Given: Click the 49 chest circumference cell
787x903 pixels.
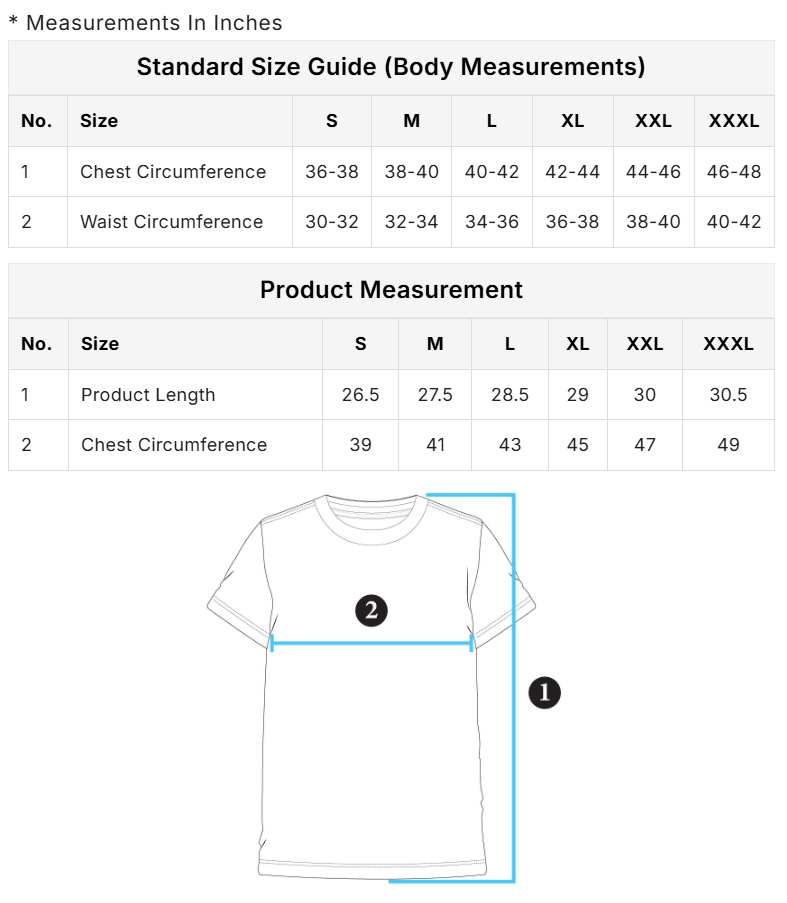Looking at the screenshot, I should coord(728,445).
